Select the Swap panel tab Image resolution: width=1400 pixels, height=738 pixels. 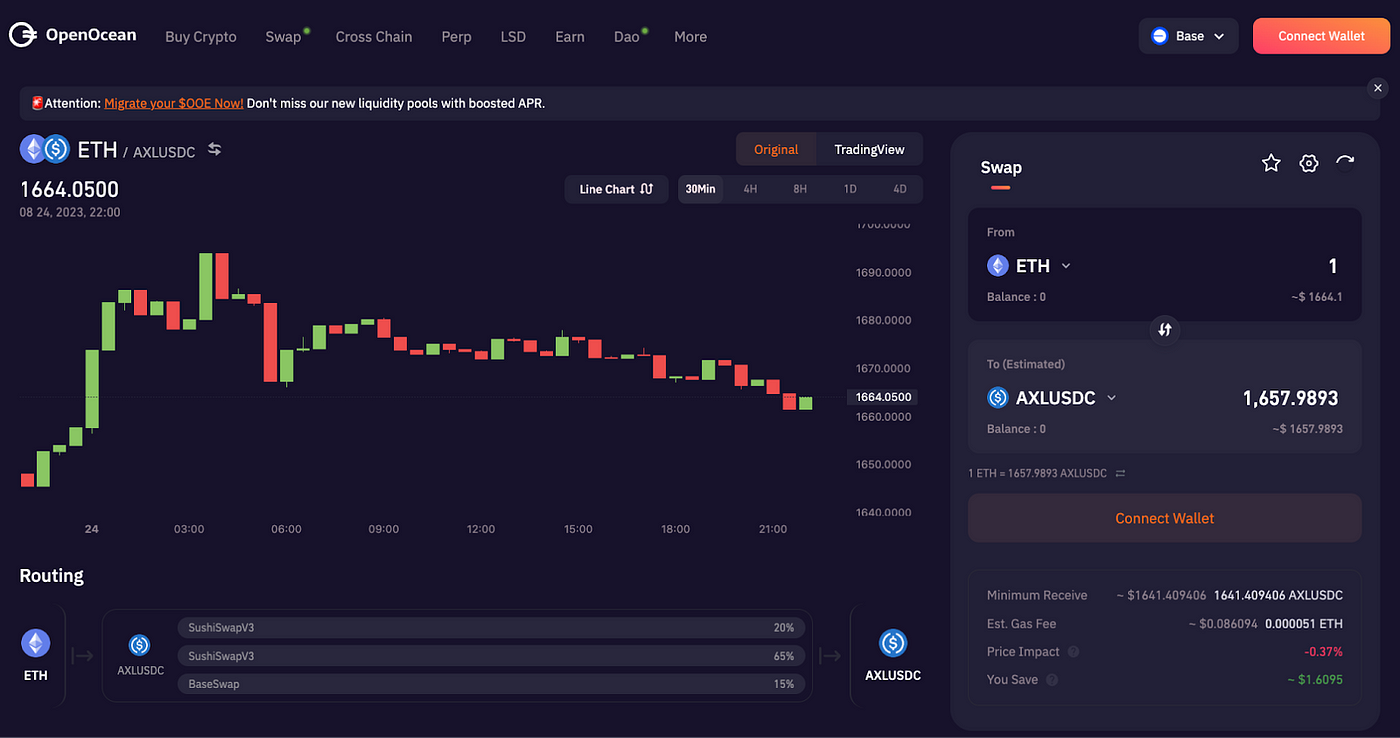coord(1001,168)
